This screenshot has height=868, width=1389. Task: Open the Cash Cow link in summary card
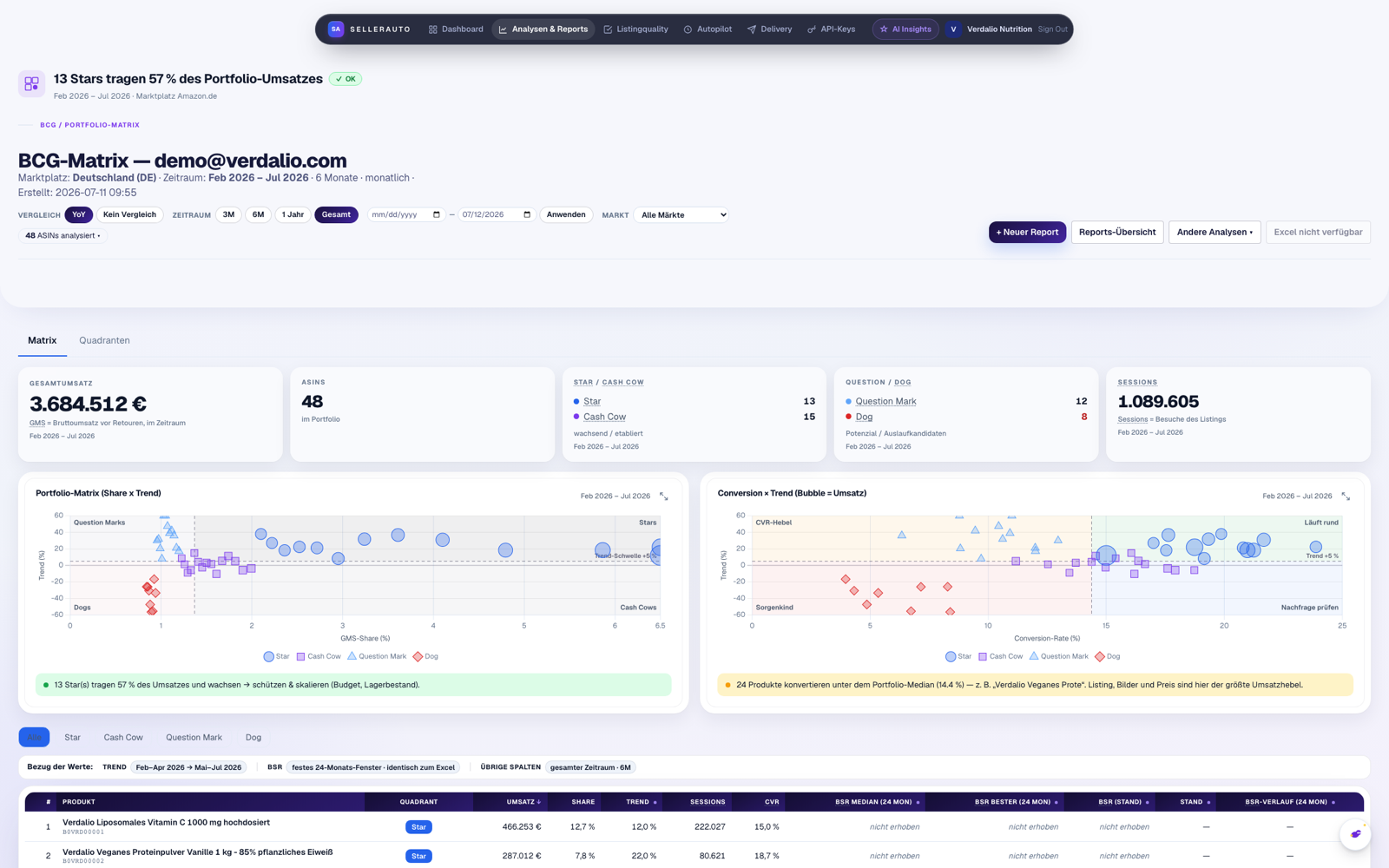pos(604,417)
